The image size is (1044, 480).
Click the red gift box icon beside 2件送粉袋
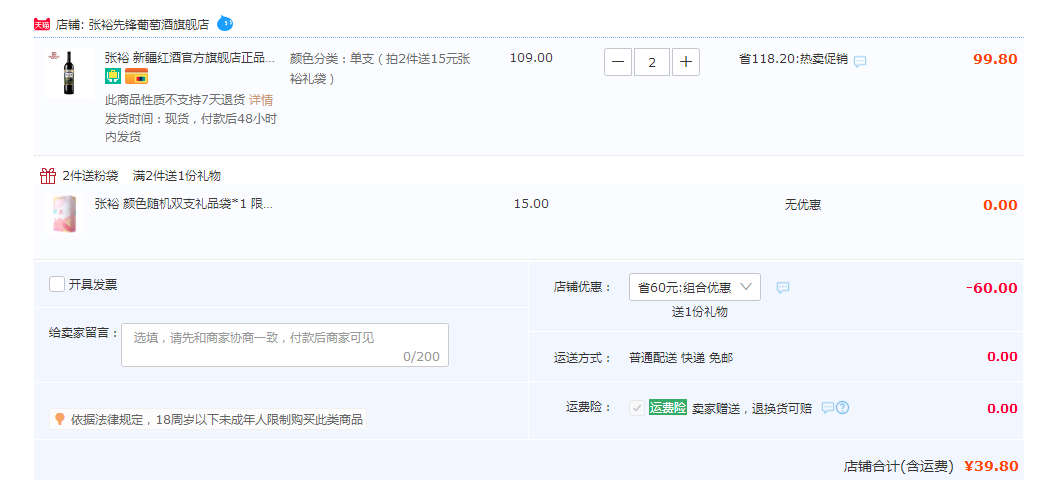(x=48, y=176)
